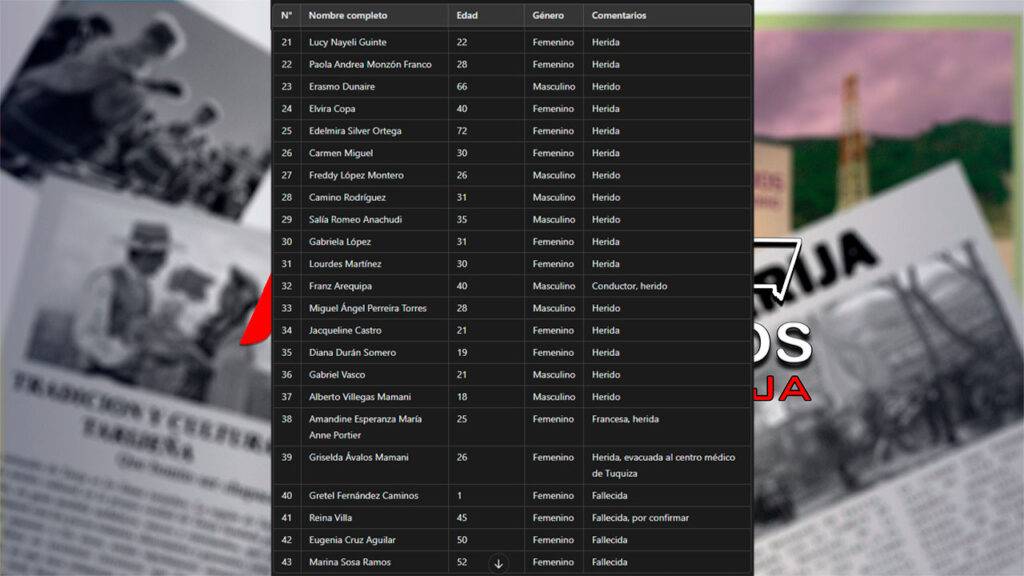Viewport: 1024px width, 576px height.
Task: Click 'Femenino' in Lucy Nayeli Guinte row
Action: coord(553,42)
